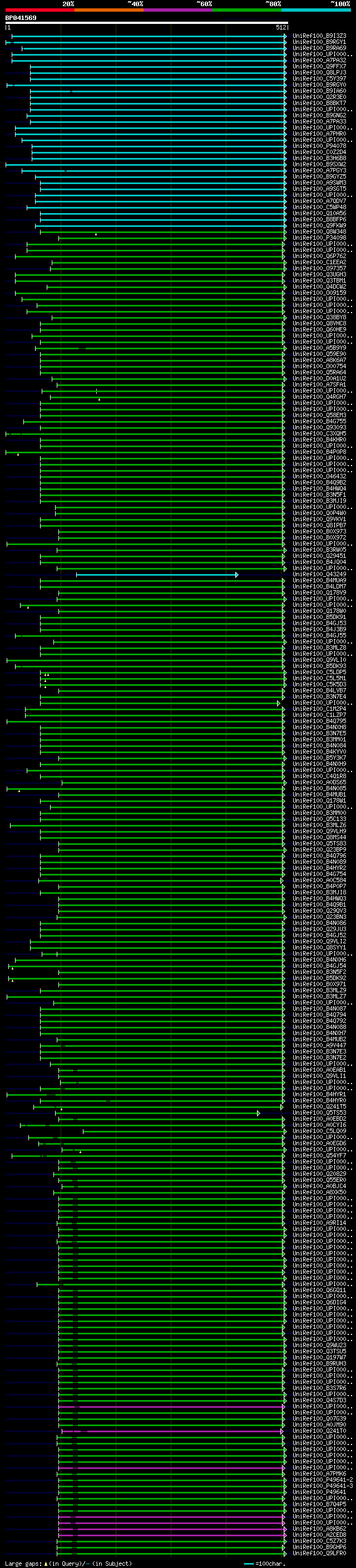Viewport: 356px width, 1568px height.
Task: Click label UniRef100_A5B9Y9
Action: (319, 348)
